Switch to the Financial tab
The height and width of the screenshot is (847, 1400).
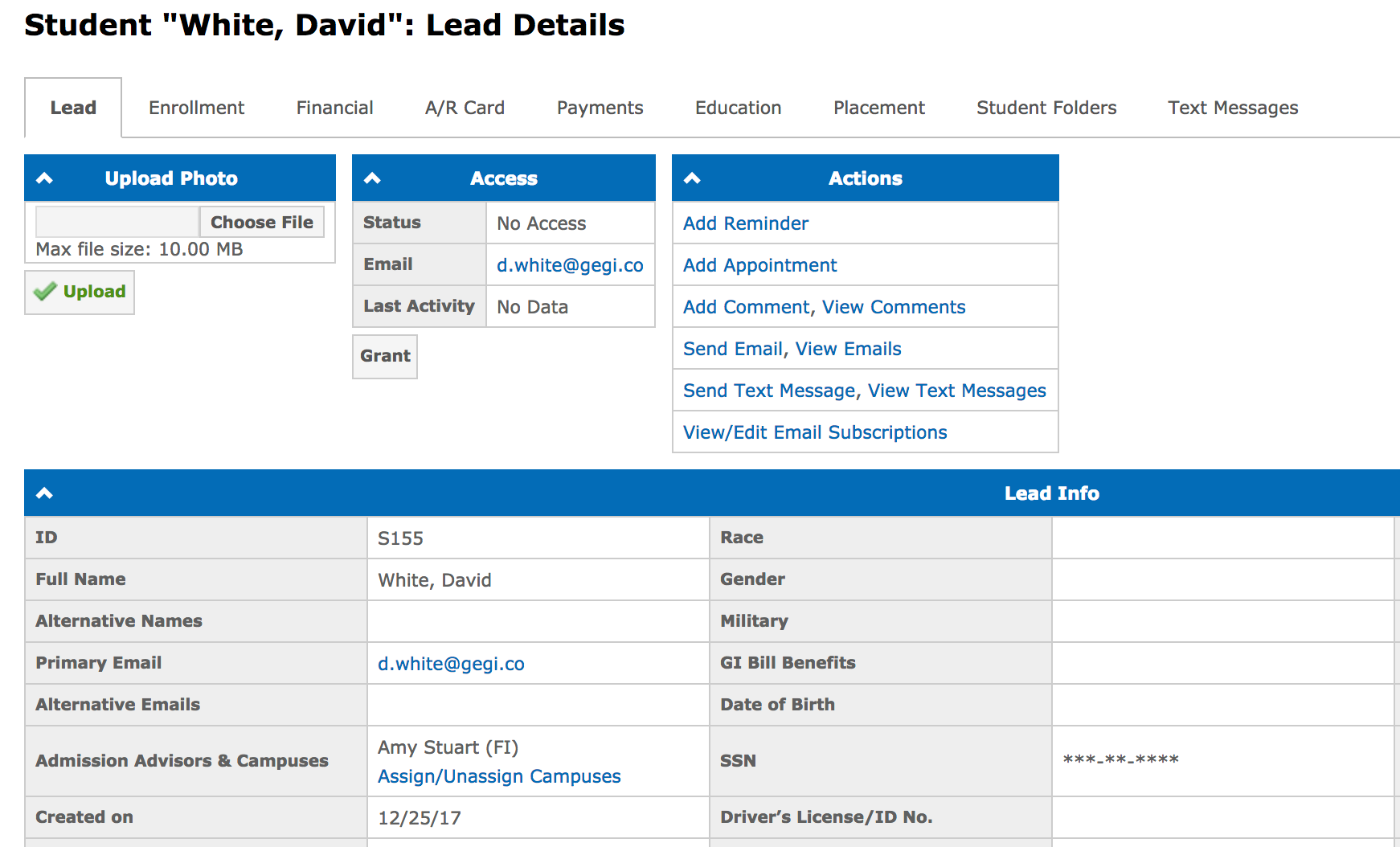click(334, 108)
